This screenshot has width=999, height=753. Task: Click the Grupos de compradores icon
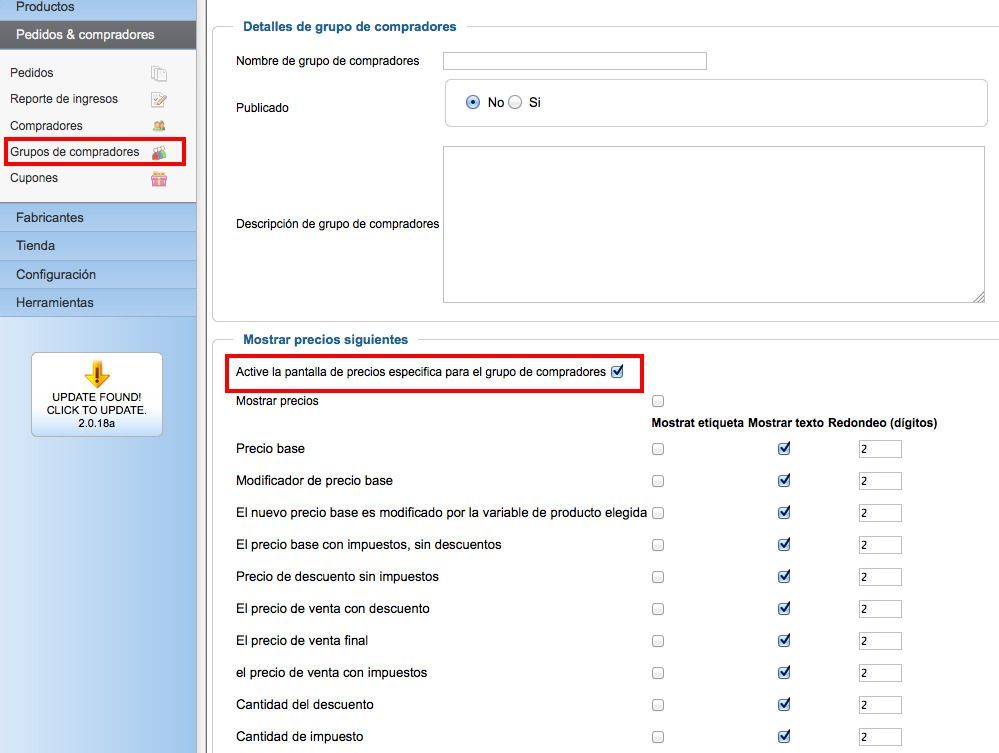pos(159,153)
